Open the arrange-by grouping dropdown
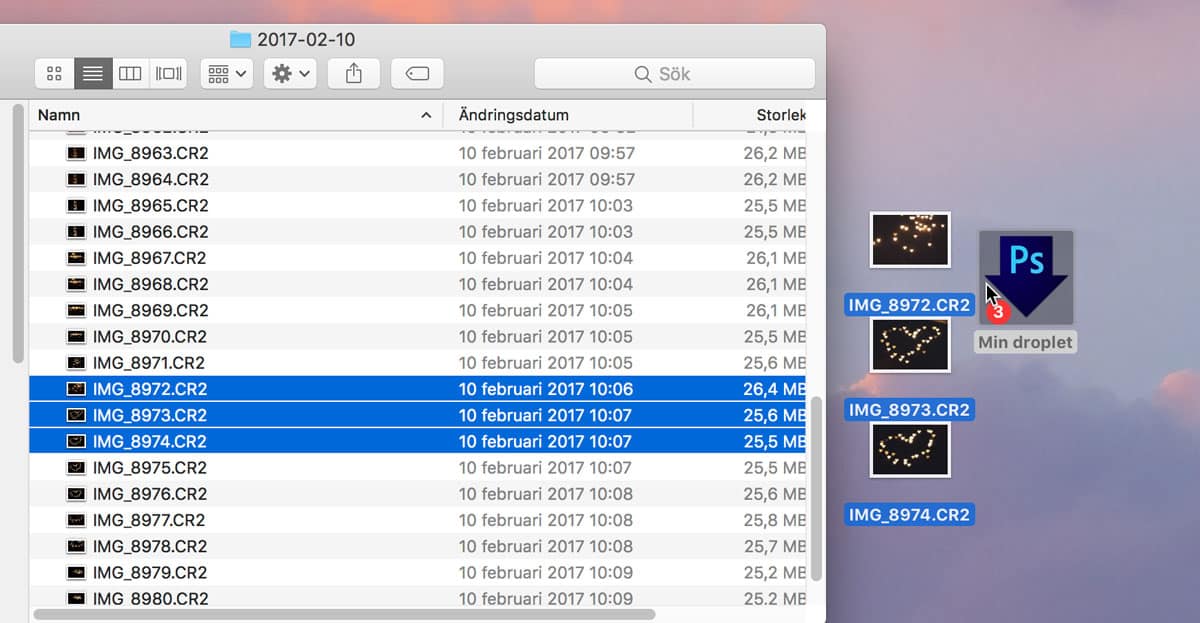 pos(227,74)
